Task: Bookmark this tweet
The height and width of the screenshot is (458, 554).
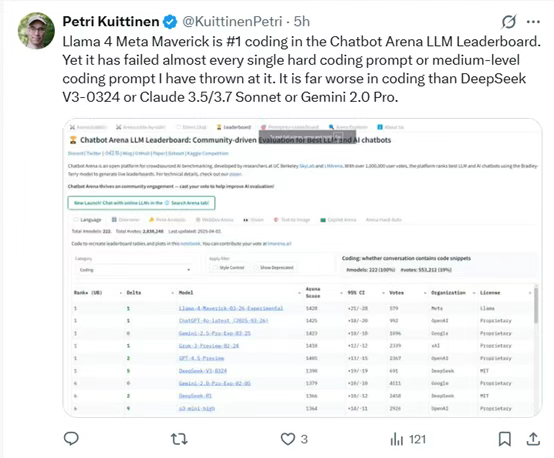Action: 505,439
